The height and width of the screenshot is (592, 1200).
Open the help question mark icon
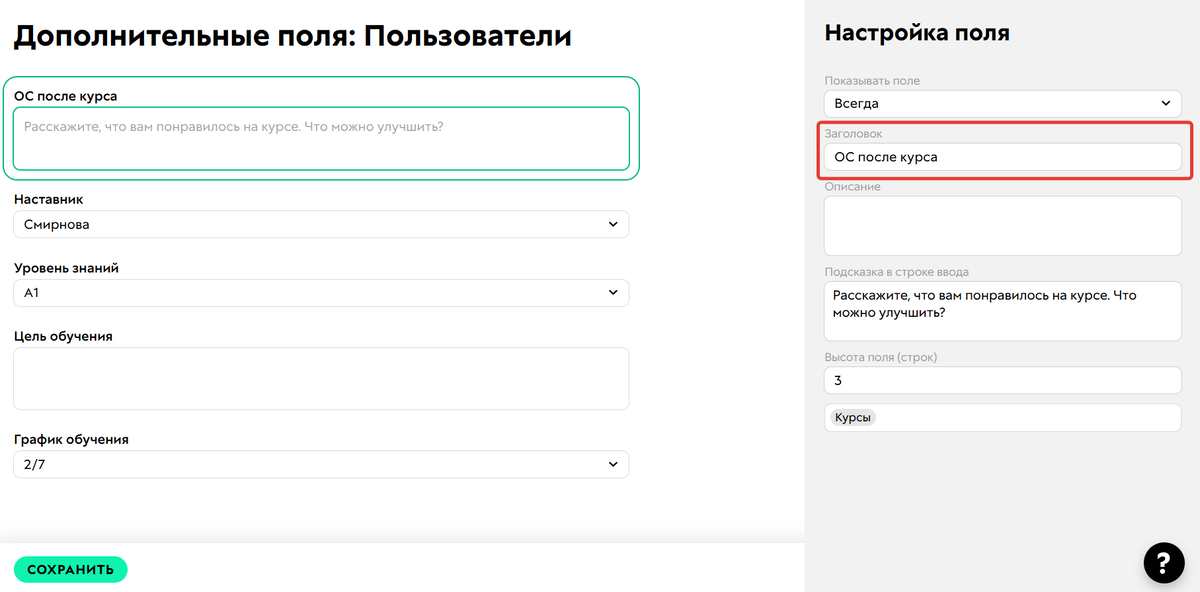pos(1163,563)
